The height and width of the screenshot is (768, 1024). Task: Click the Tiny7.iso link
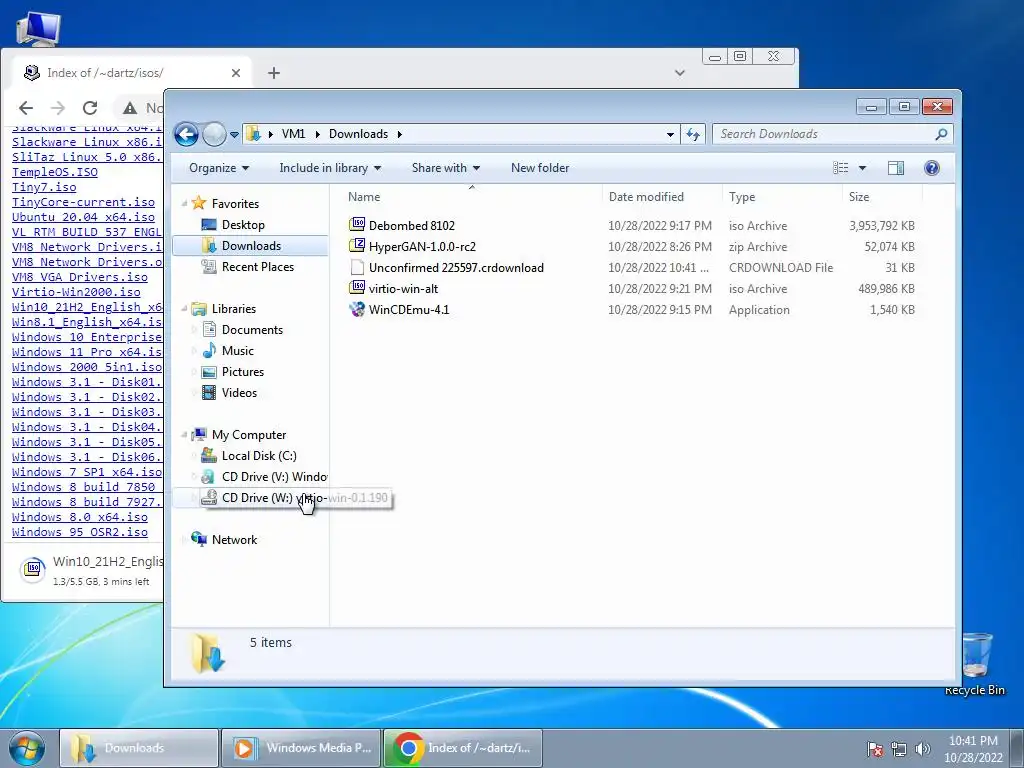[x=44, y=187]
